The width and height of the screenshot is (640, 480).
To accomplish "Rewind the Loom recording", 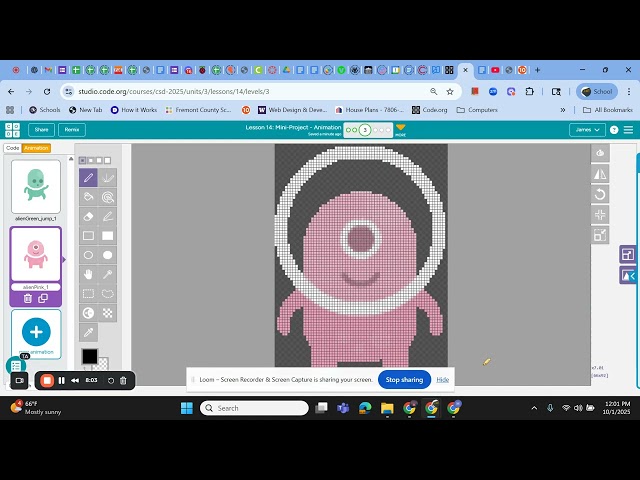I will click(75, 380).
